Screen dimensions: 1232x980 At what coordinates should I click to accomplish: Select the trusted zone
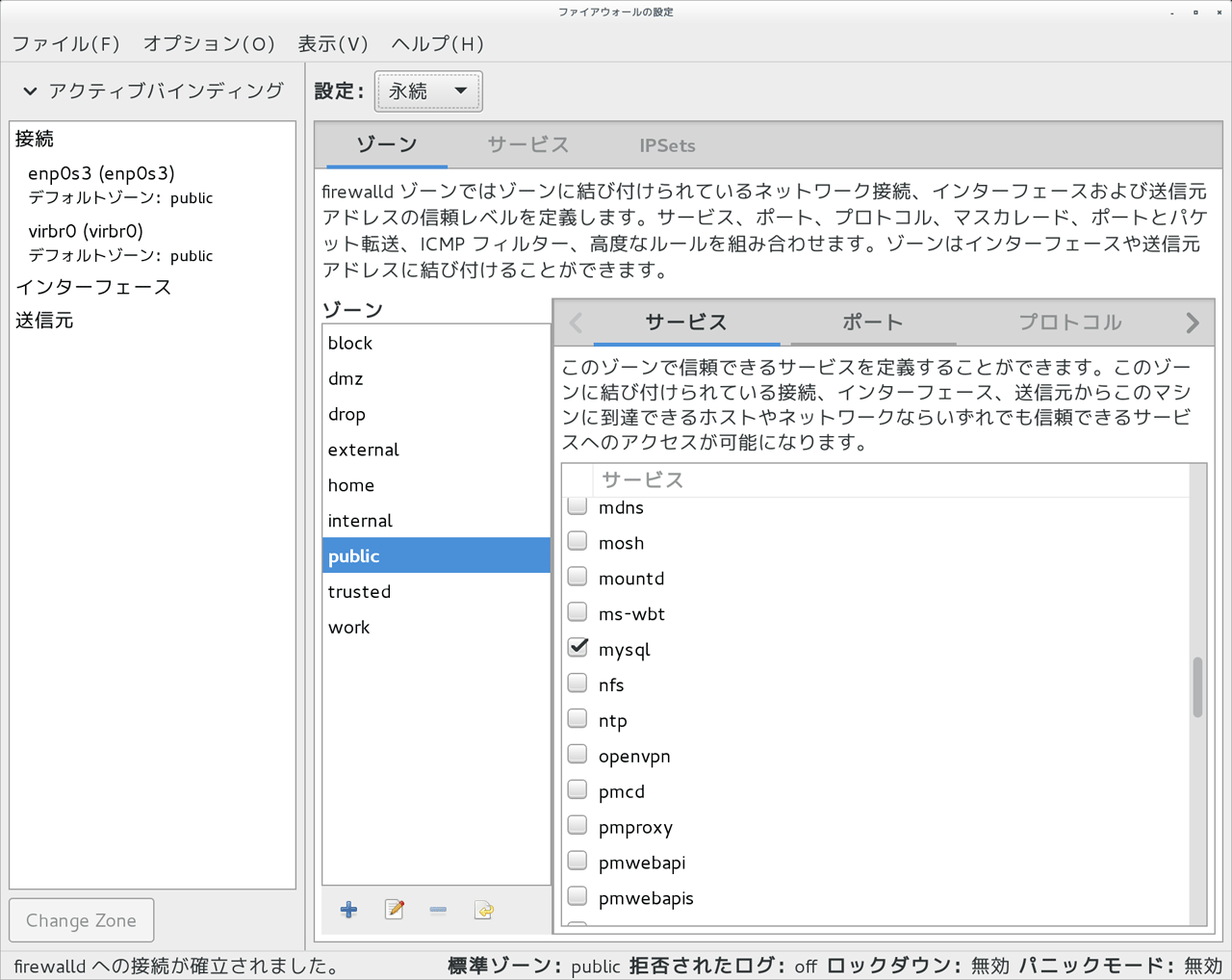pos(436,591)
